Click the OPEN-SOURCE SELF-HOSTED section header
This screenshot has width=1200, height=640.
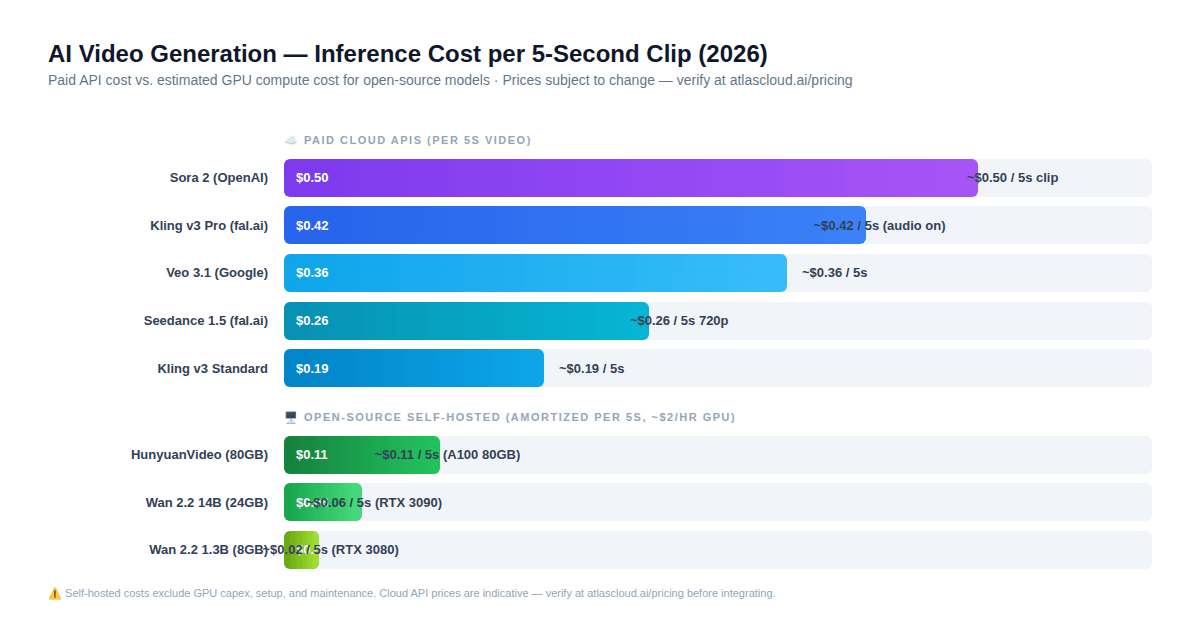point(519,417)
